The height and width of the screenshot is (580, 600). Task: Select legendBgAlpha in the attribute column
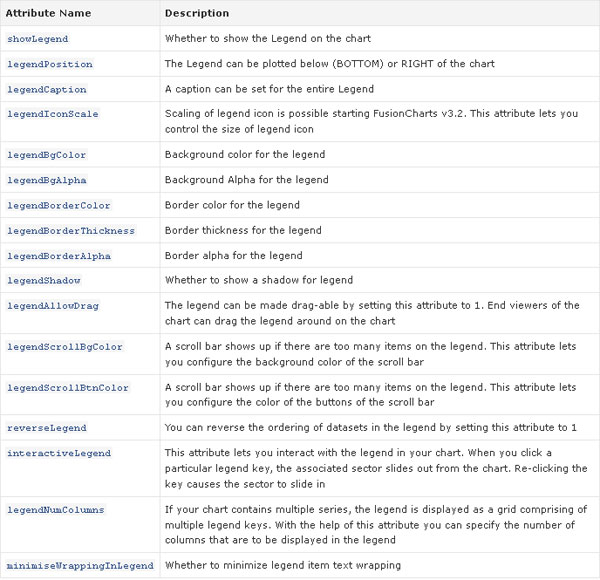tap(47, 180)
